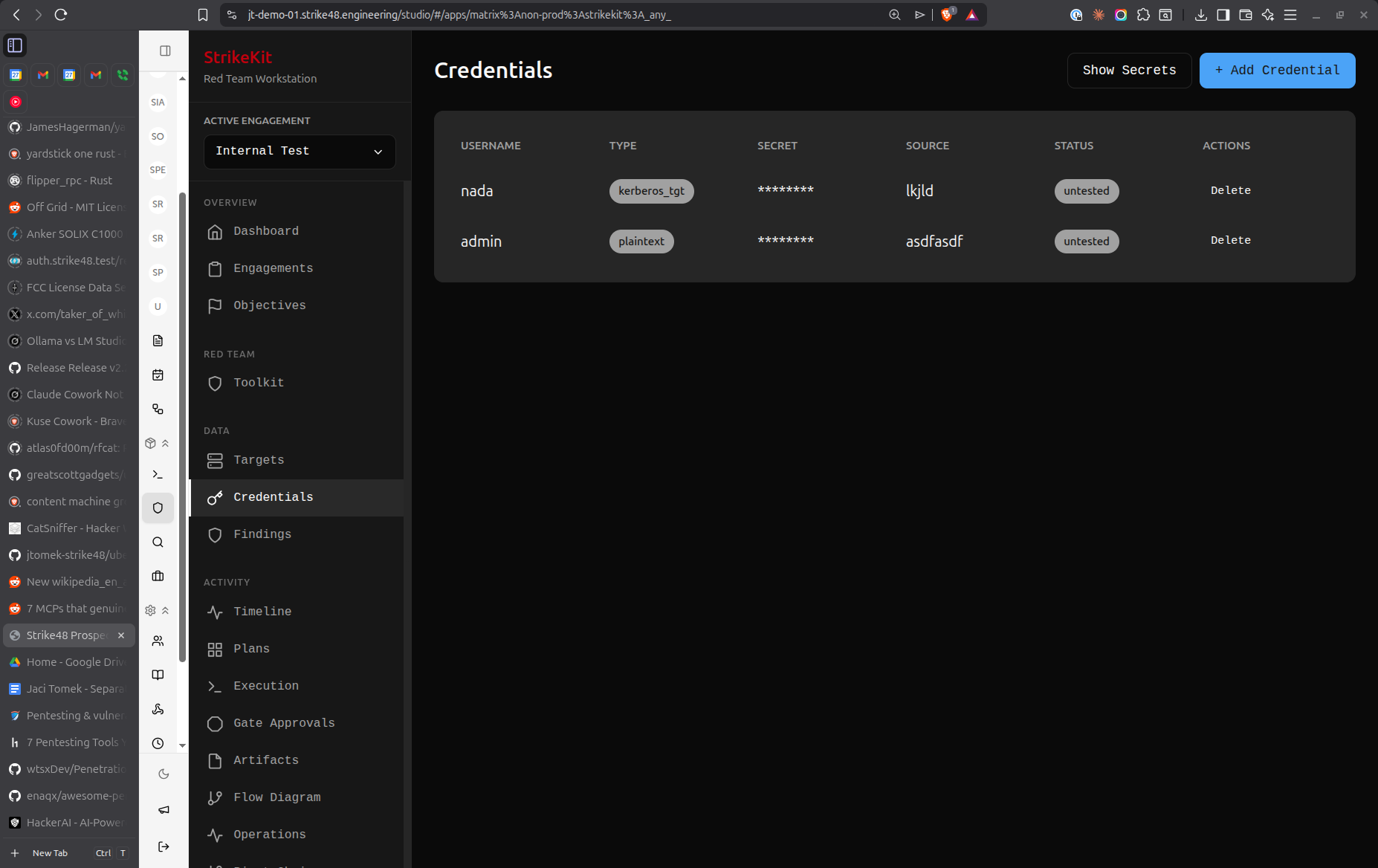Open the briefcase icon in Studio rail
The image size is (1378, 868).
click(x=158, y=576)
